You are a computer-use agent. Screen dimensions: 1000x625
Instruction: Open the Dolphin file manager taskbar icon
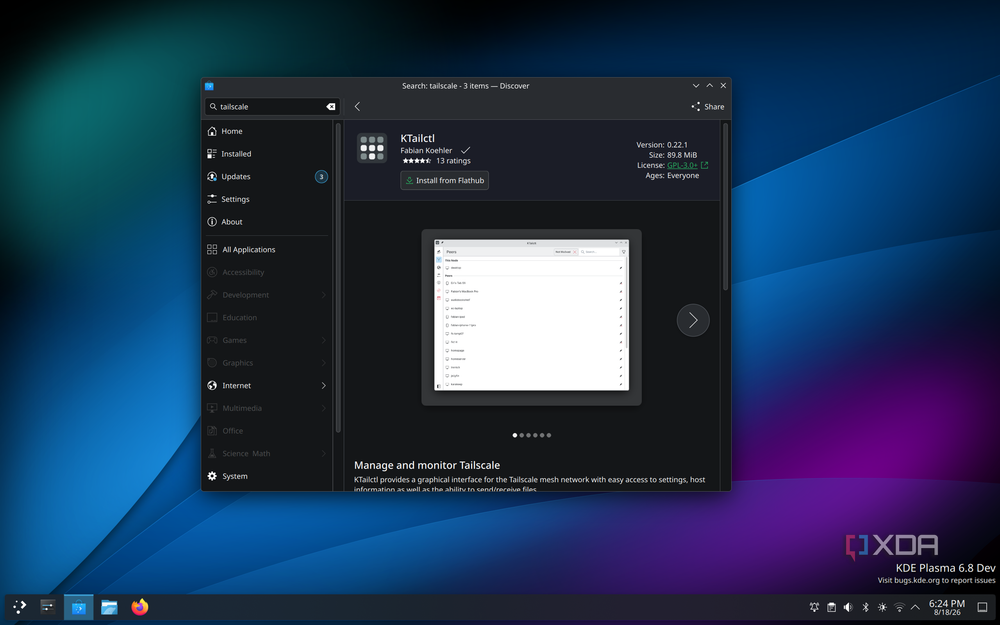pyautogui.click(x=109, y=607)
